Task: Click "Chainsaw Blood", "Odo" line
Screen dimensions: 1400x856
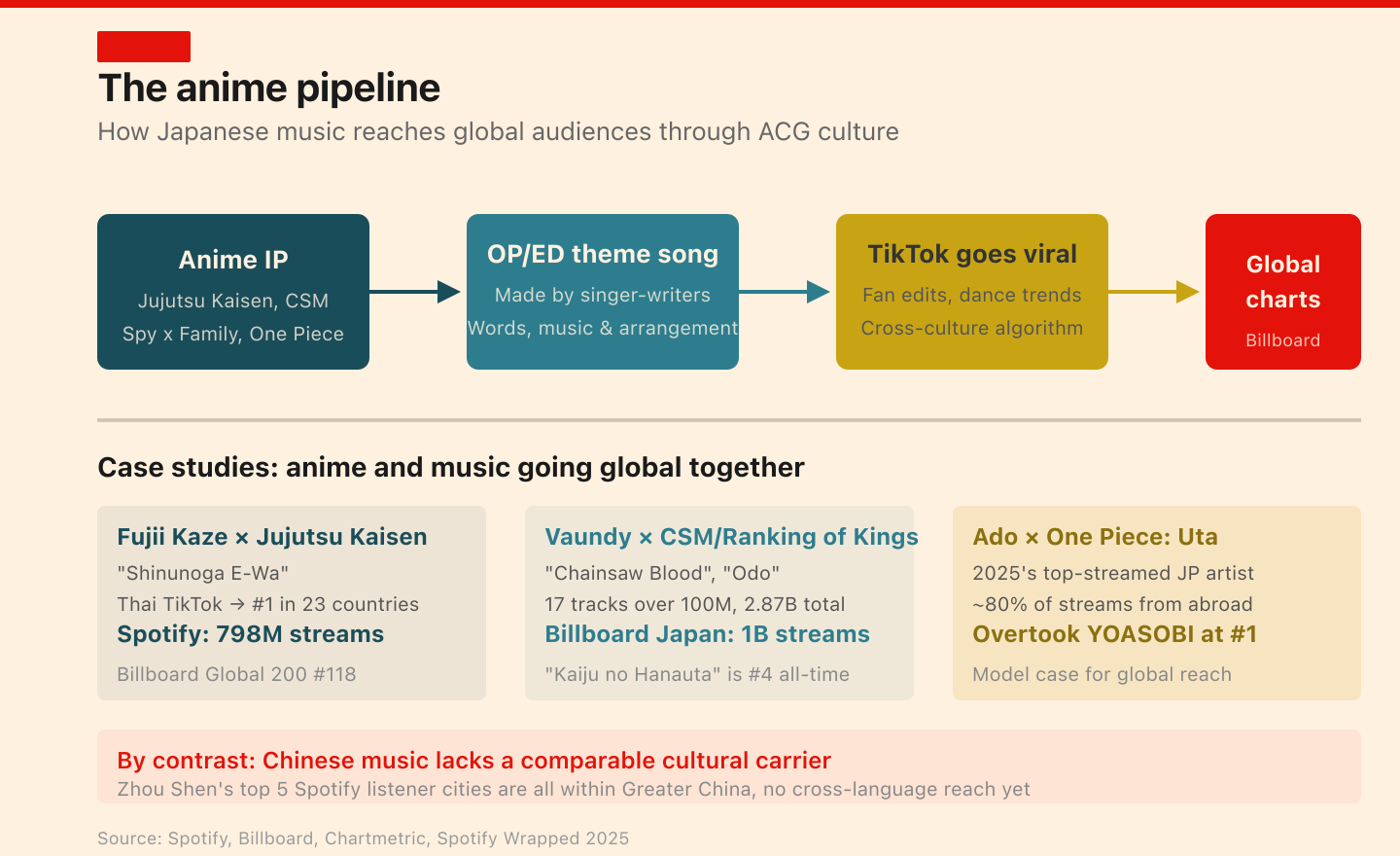Action: (x=663, y=573)
